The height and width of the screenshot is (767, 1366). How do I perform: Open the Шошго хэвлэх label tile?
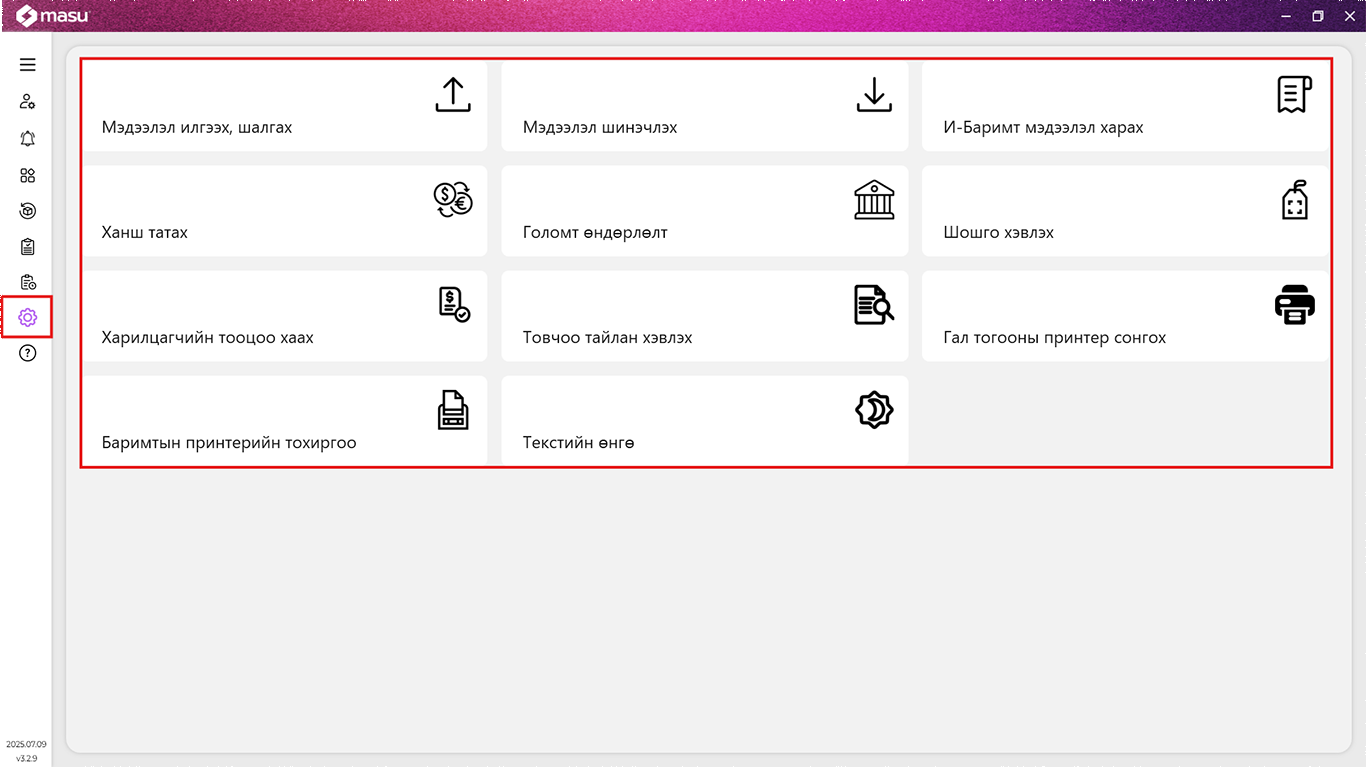tap(1125, 212)
